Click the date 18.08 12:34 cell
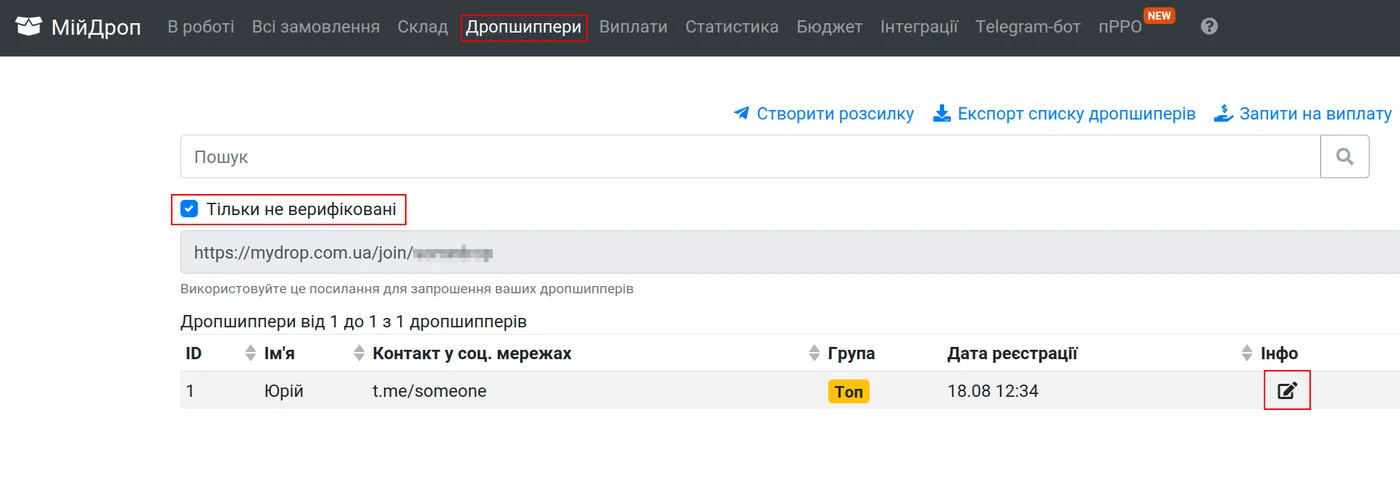The height and width of the screenshot is (491, 1400). coord(992,391)
